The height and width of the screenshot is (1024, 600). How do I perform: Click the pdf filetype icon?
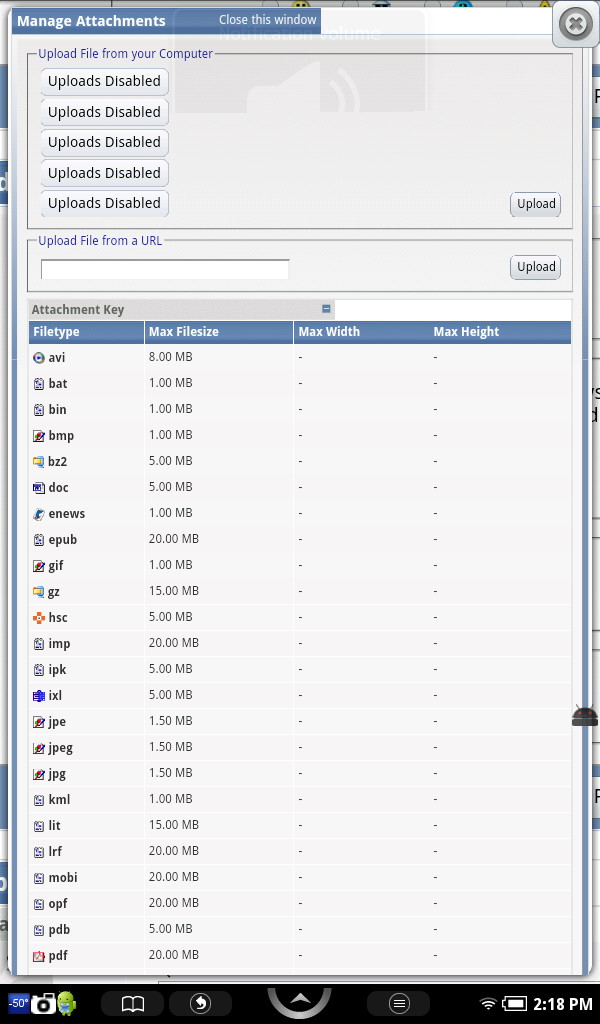[39, 956]
